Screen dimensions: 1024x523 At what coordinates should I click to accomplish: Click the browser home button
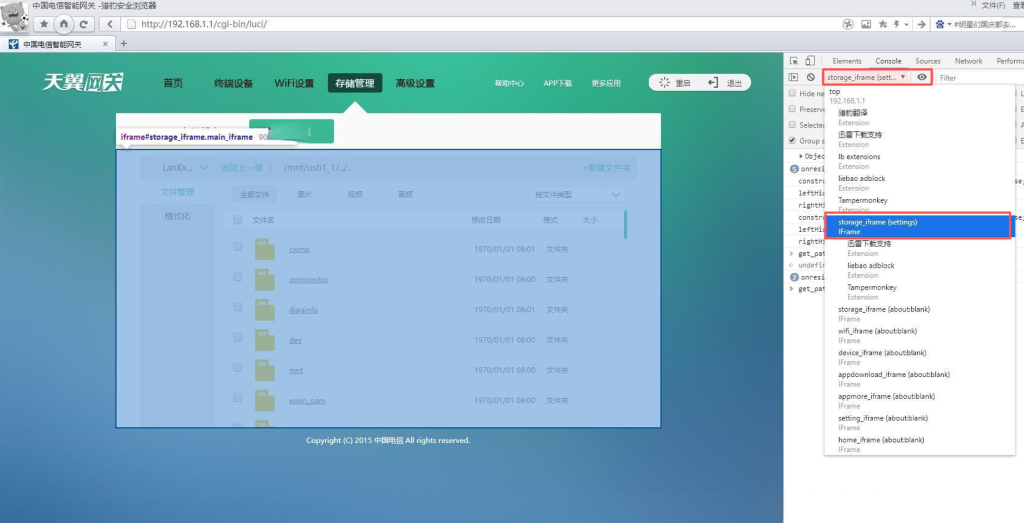pyautogui.click(x=64, y=23)
